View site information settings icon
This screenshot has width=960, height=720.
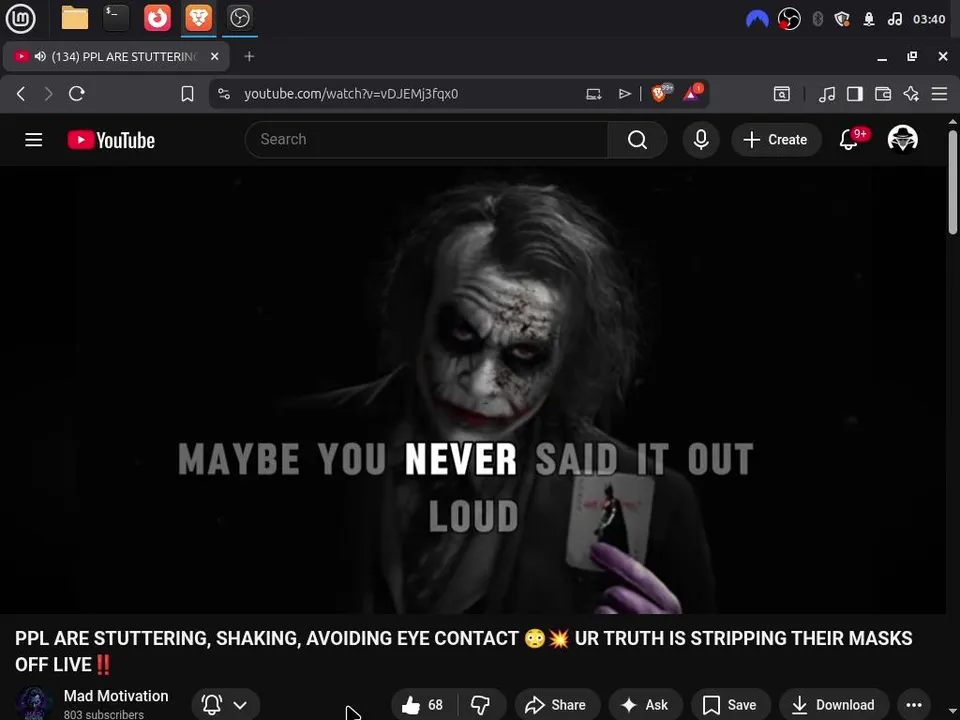224,94
